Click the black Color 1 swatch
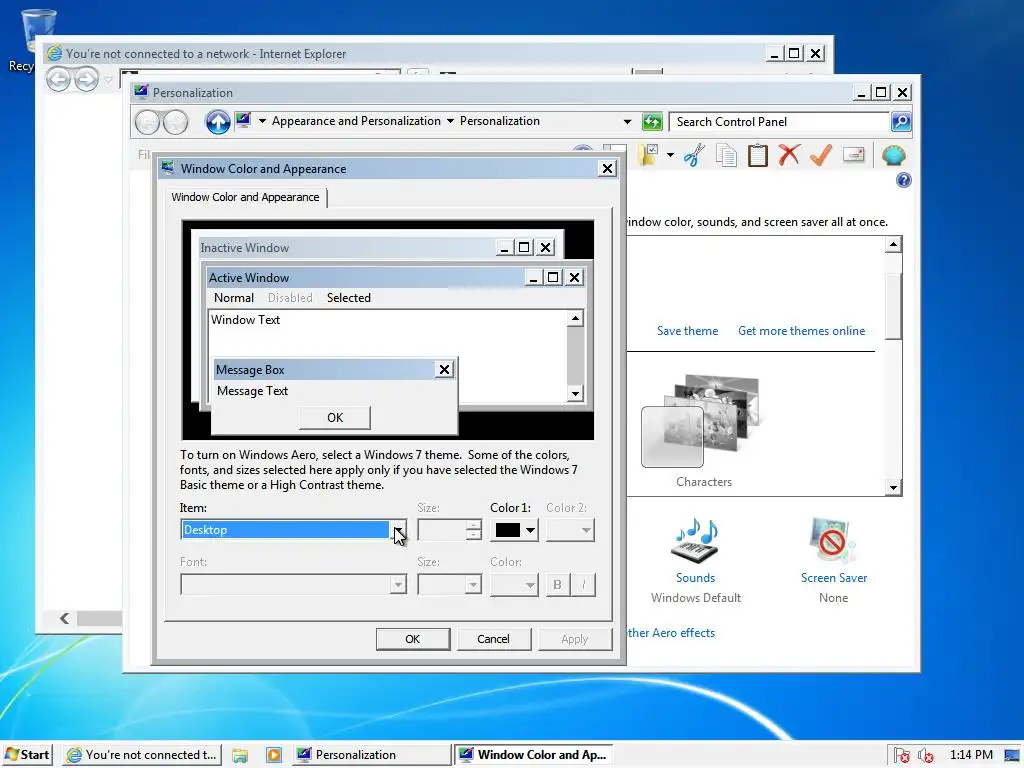The height and width of the screenshot is (768, 1024). pos(507,530)
